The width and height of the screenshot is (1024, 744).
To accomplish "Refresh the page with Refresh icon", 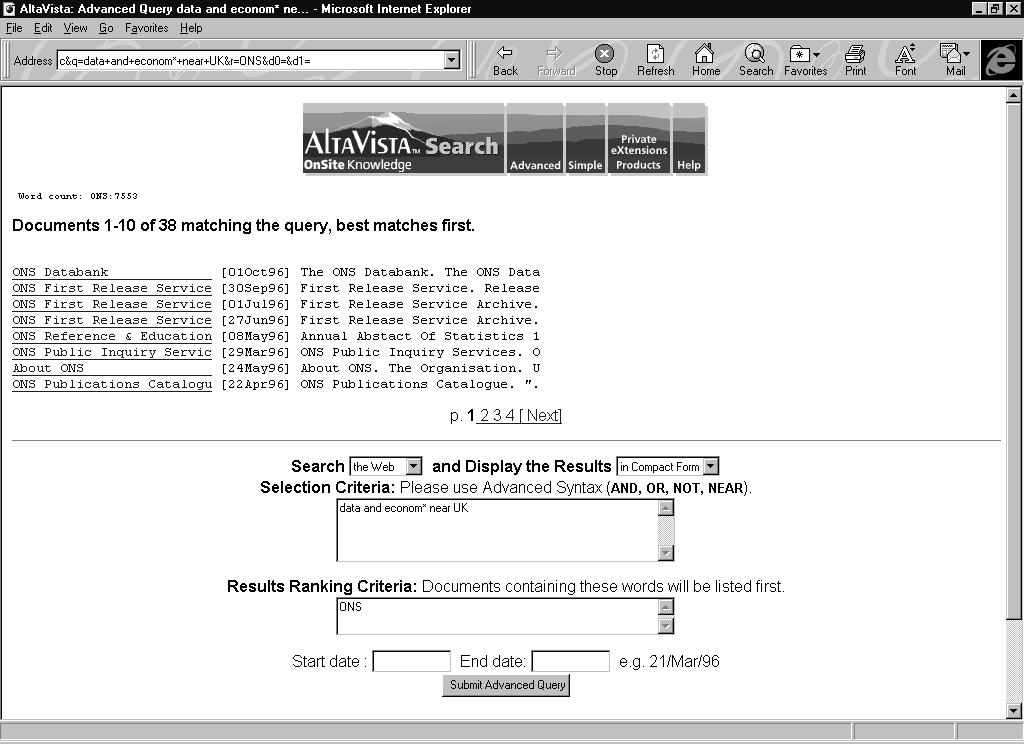I will 655,60.
